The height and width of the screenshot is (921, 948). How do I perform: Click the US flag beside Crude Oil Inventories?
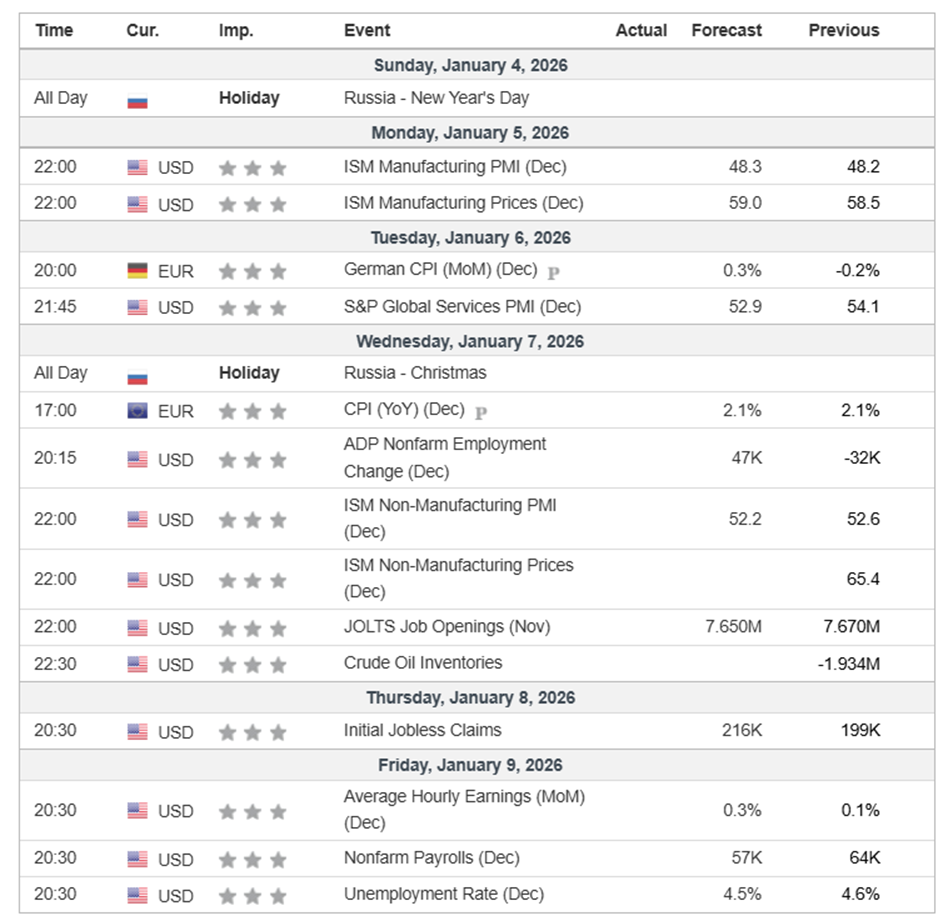(138, 665)
